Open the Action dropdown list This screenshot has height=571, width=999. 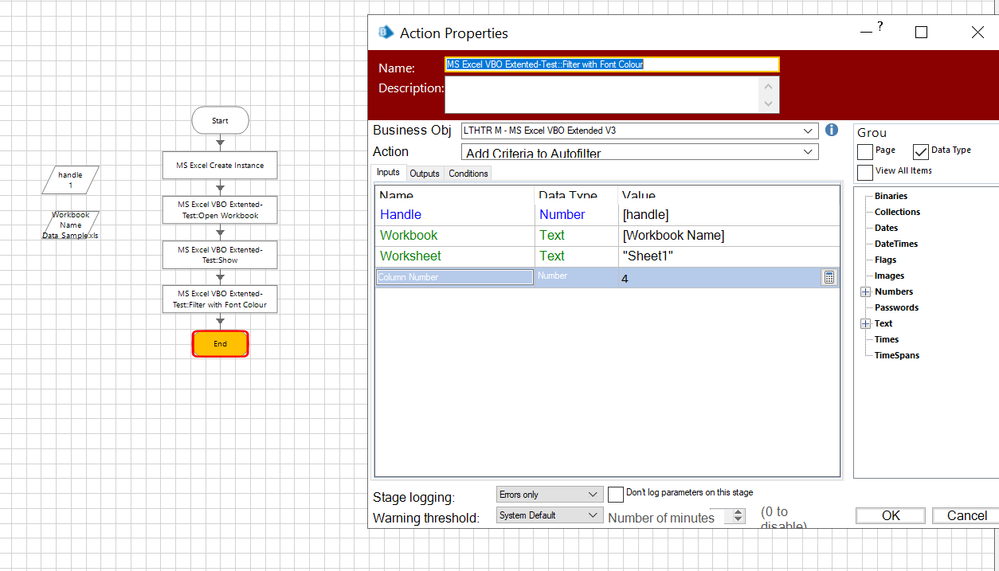pyautogui.click(x=808, y=152)
